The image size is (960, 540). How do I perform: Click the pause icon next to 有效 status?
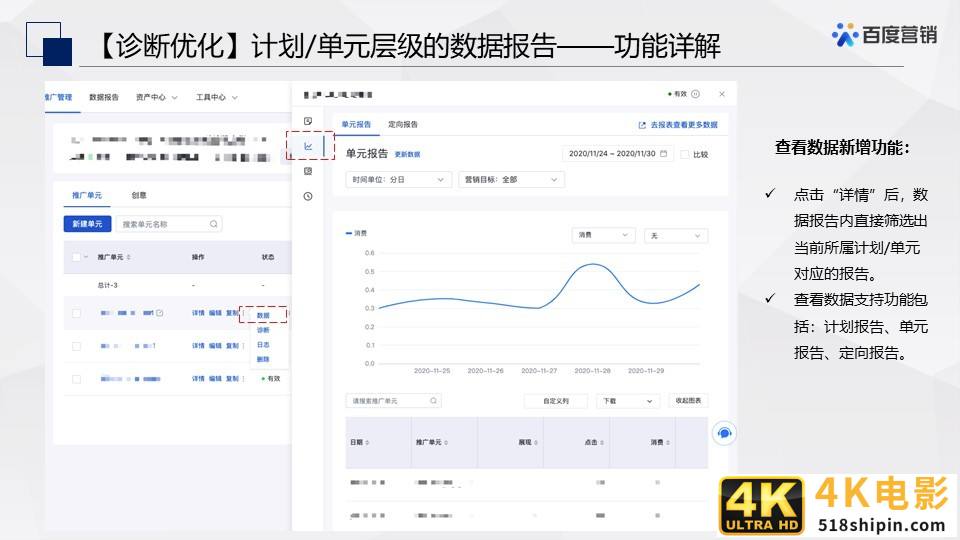pos(696,94)
